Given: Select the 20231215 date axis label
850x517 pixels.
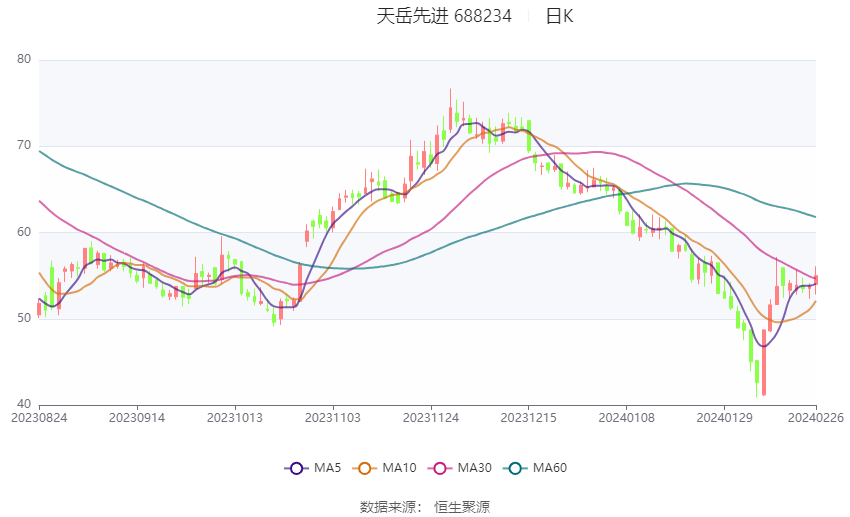Looking at the screenshot, I should [529, 418].
